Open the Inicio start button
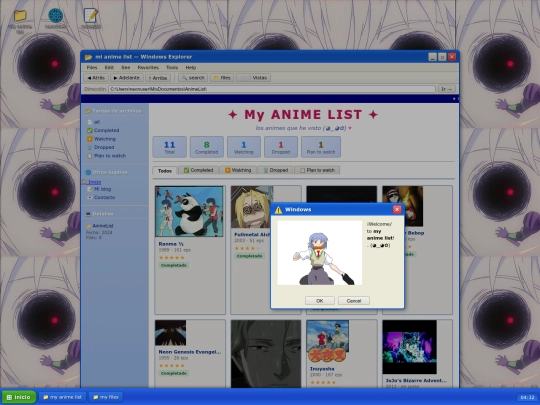The width and height of the screenshot is (540, 405). pos(19,397)
